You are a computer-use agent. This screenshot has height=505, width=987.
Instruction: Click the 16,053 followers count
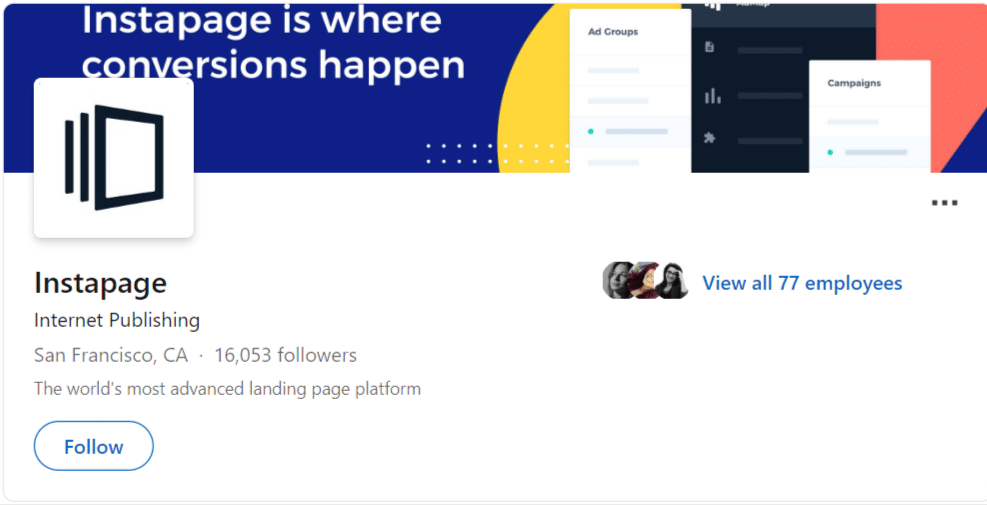pos(286,355)
